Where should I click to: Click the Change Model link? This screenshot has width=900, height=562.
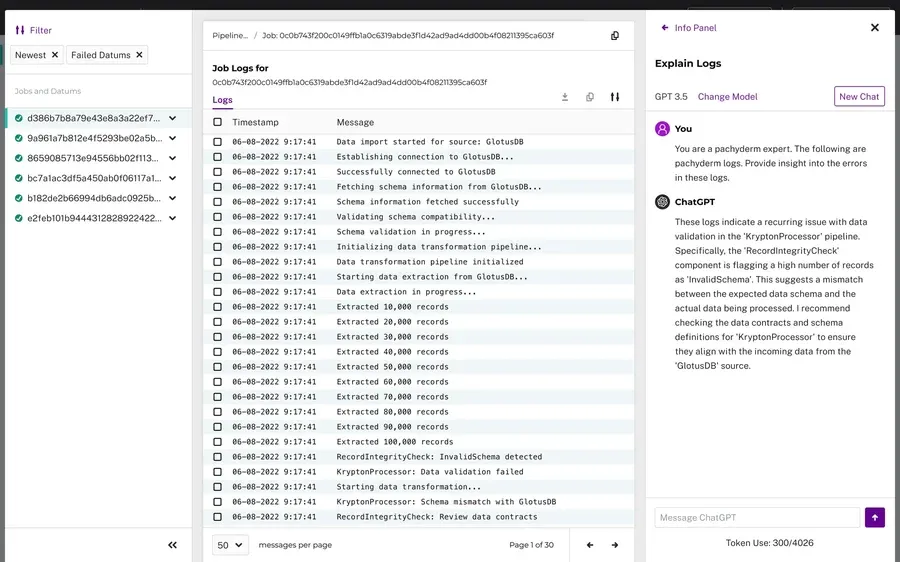(727, 96)
